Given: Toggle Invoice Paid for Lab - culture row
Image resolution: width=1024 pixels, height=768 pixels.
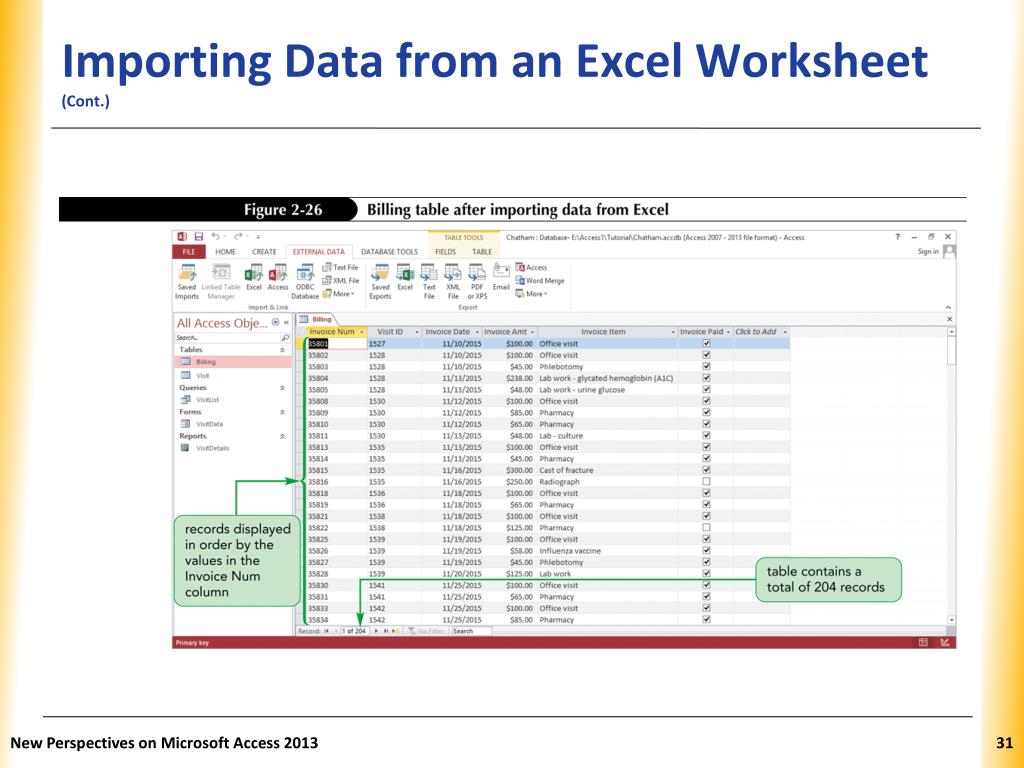Looking at the screenshot, I should pos(706,436).
